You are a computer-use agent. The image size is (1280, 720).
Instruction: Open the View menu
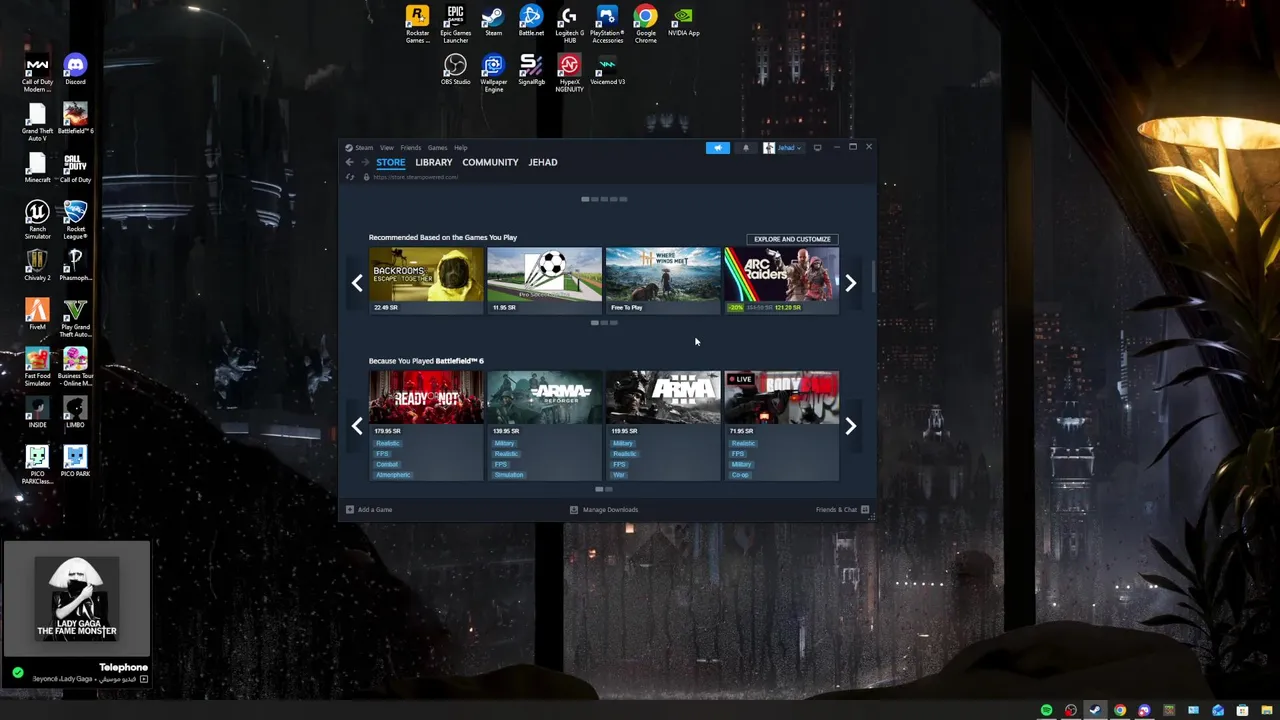(386, 148)
